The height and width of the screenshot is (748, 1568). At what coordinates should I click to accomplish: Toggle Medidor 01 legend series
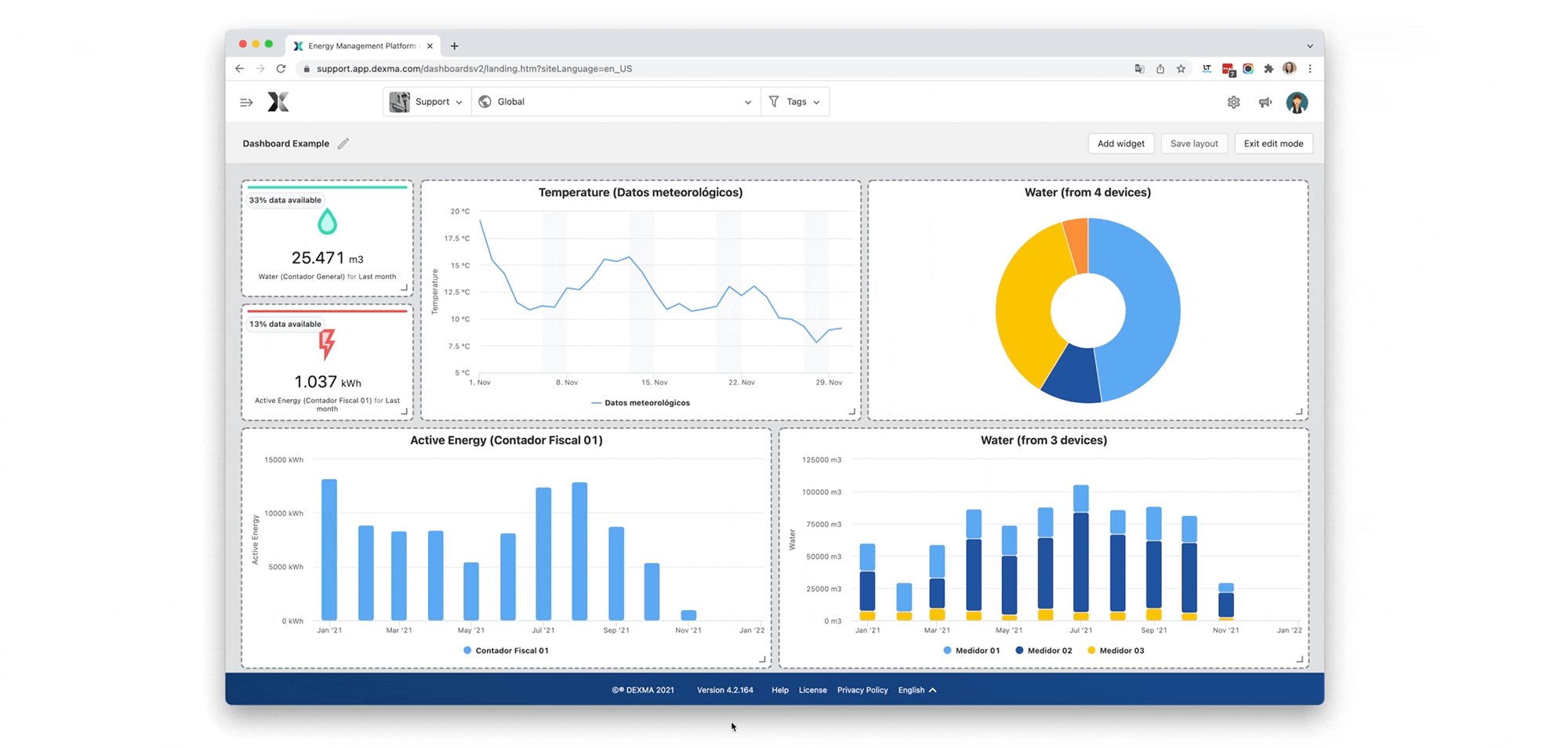[x=971, y=651]
